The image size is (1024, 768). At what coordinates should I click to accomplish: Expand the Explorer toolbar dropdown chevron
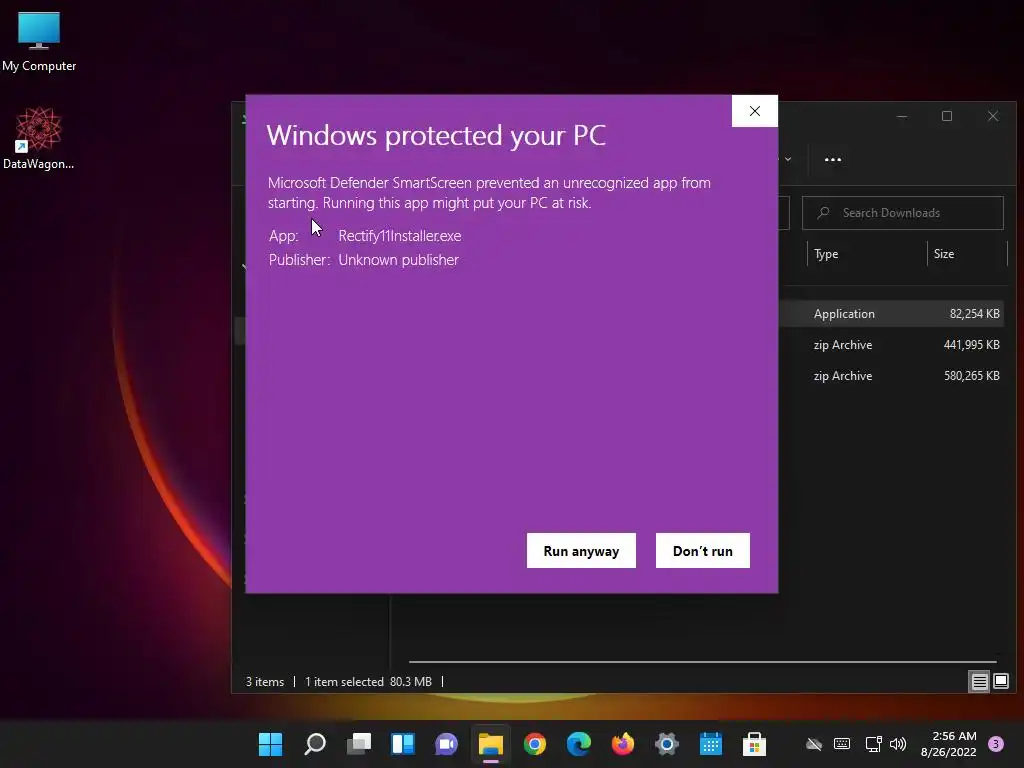788,159
